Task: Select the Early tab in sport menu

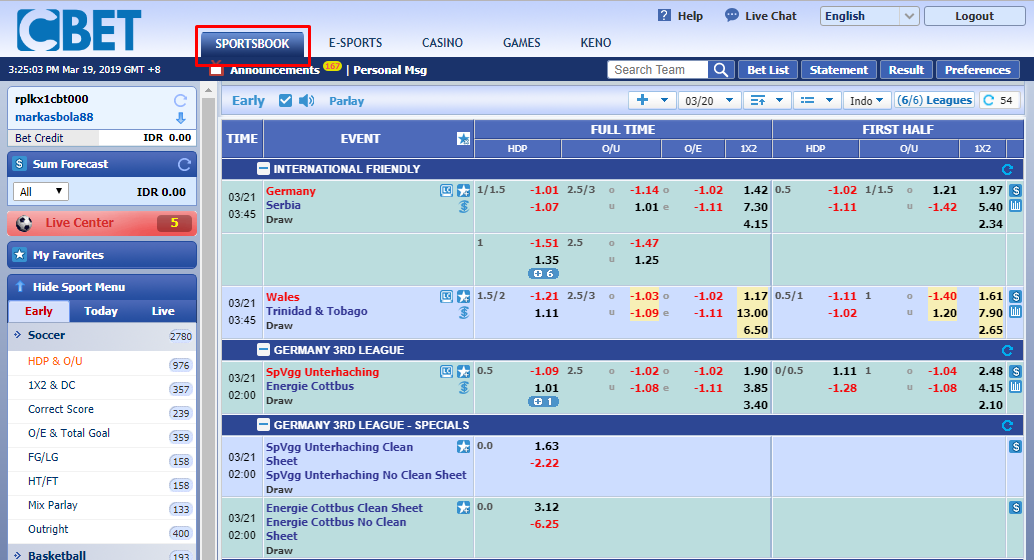Action: [39, 311]
